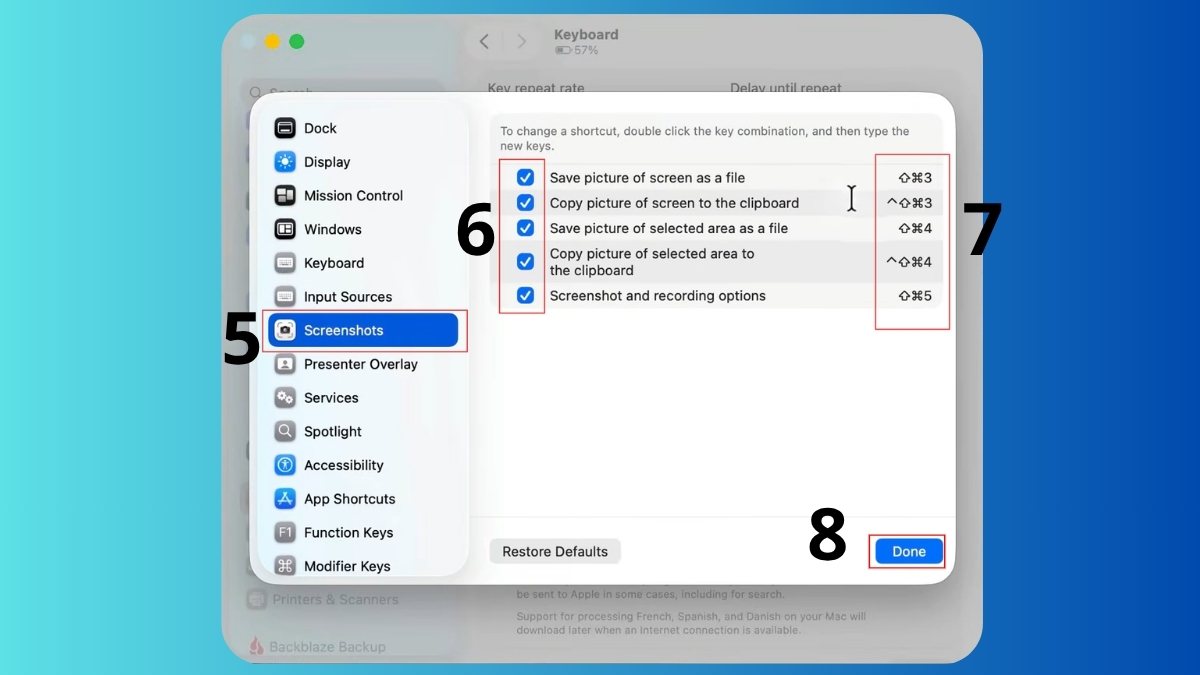1200x675 pixels.
Task: Select Accessibility shortcuts category
Action: click(363, 465)
